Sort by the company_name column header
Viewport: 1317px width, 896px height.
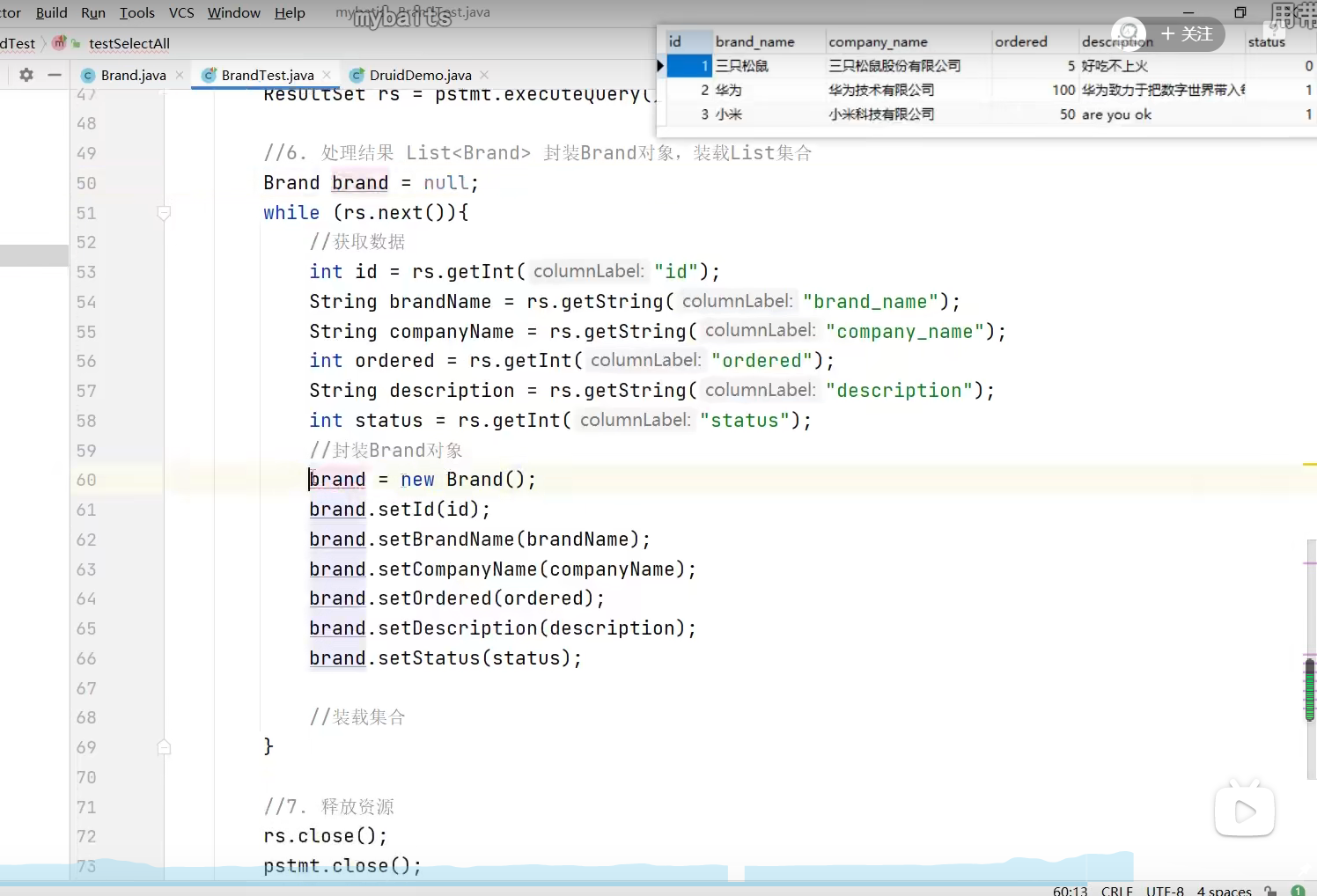coord(909,41)
